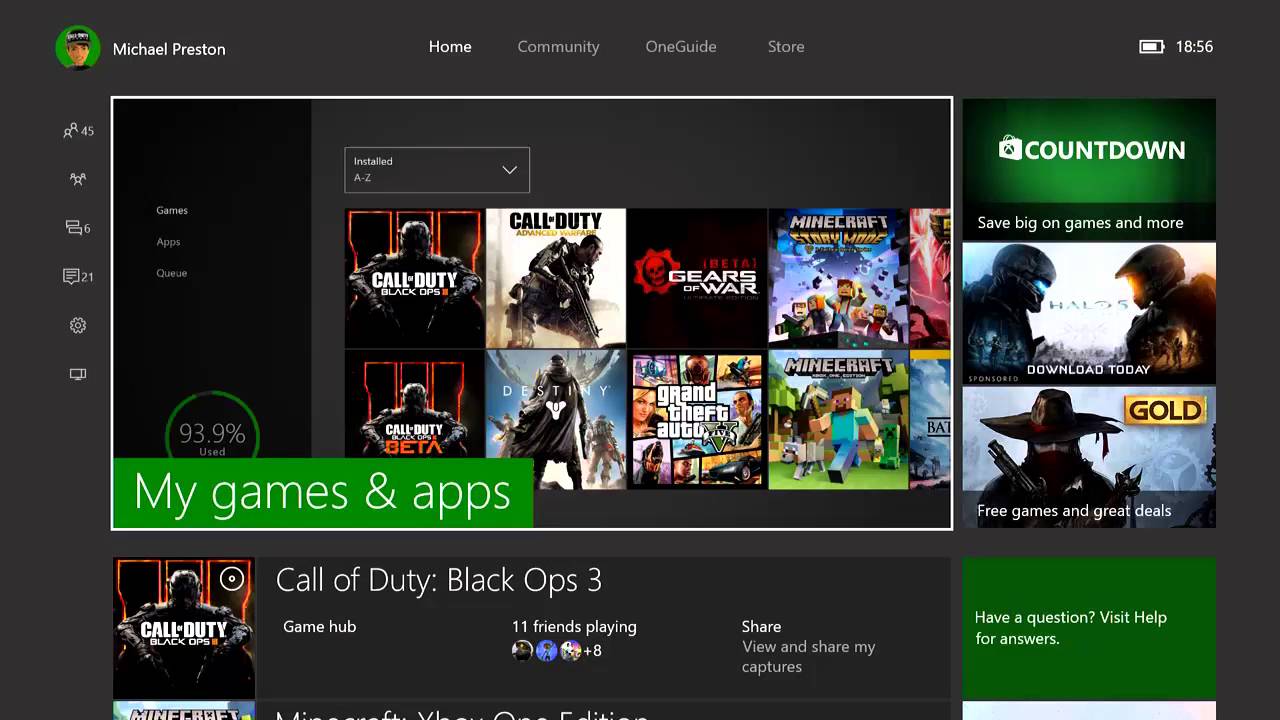
Task: Click the Michael Preston gamertag name
Action: [169, 49]
